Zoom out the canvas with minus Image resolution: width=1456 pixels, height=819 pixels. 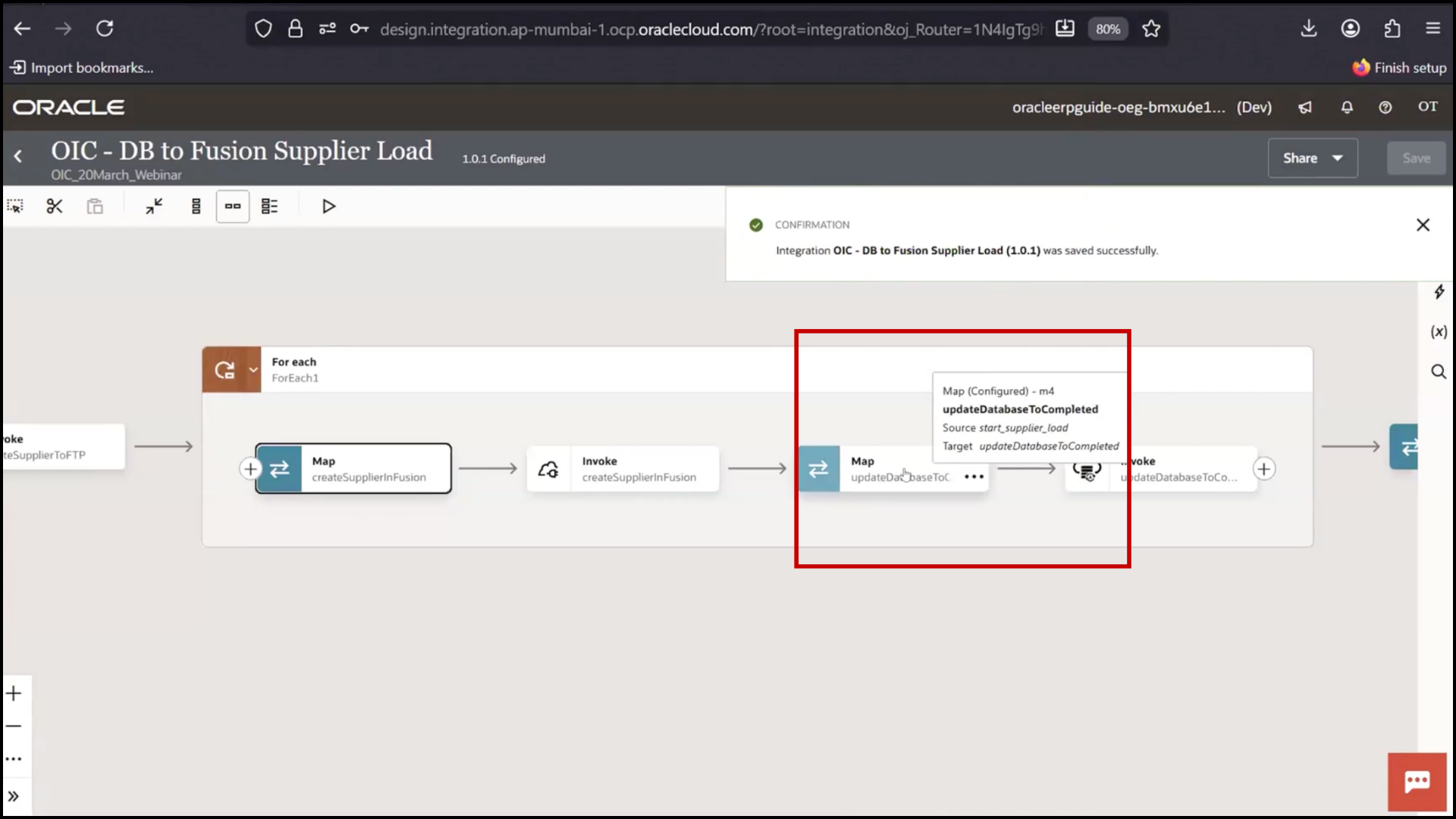point(14,726)
